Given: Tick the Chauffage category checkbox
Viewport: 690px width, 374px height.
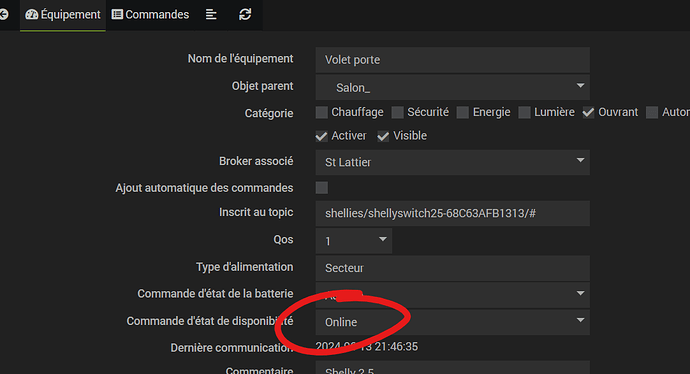Looking at the screenshot, I should (x=322, y=113).
